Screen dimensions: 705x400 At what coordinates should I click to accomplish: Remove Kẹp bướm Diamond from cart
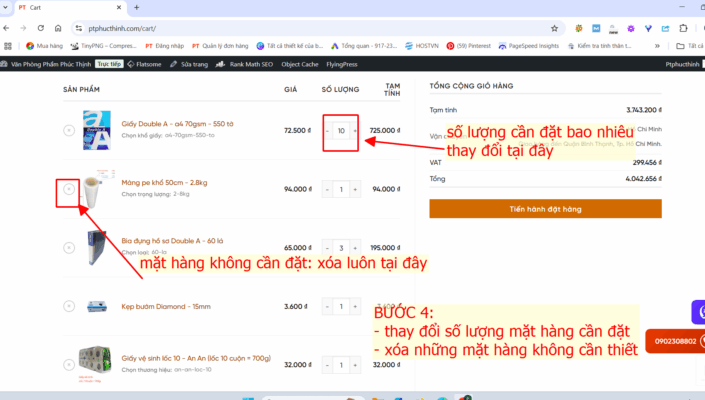click(x=68, y=306)
